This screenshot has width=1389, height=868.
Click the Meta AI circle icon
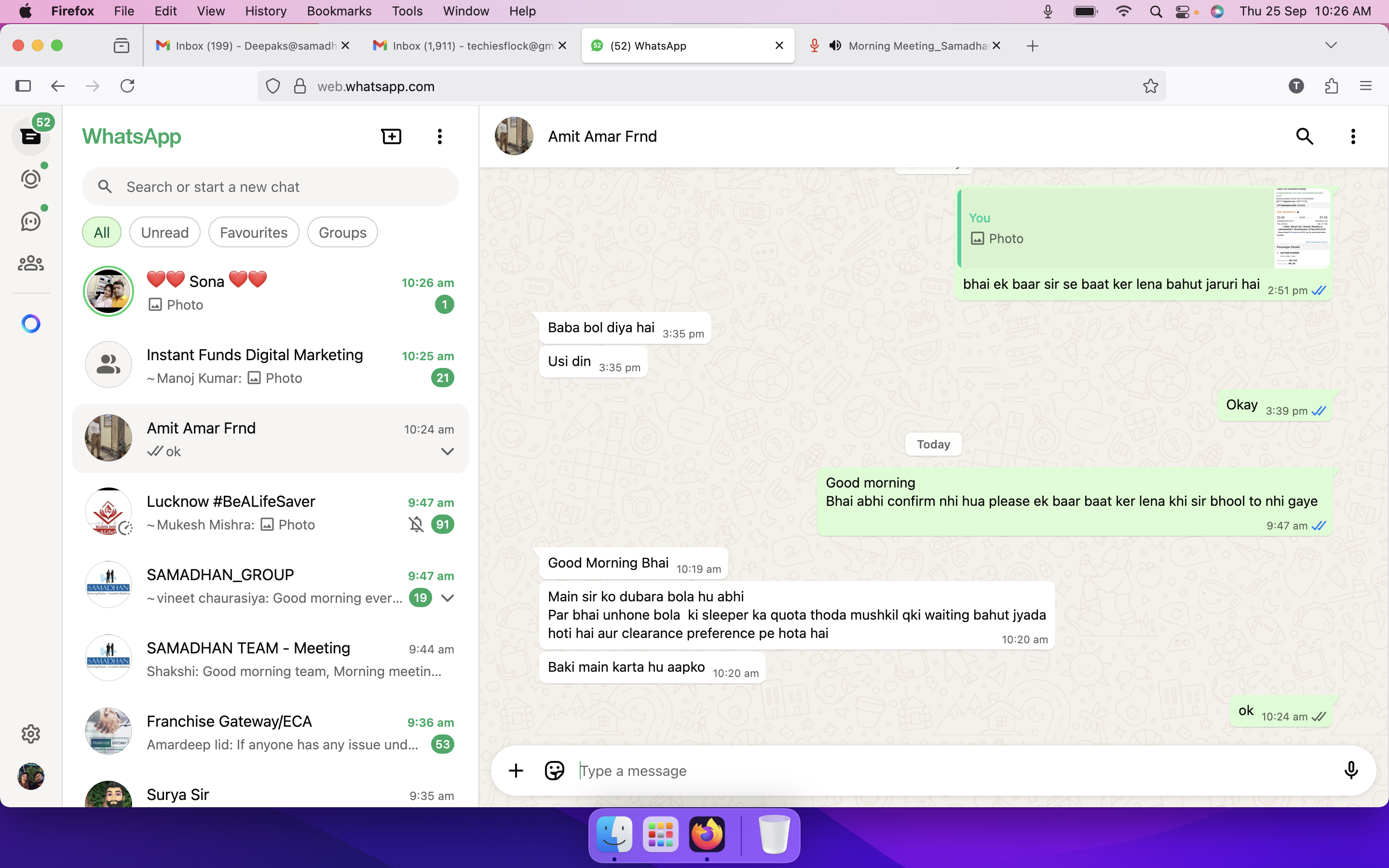click(x=30, y=324)
